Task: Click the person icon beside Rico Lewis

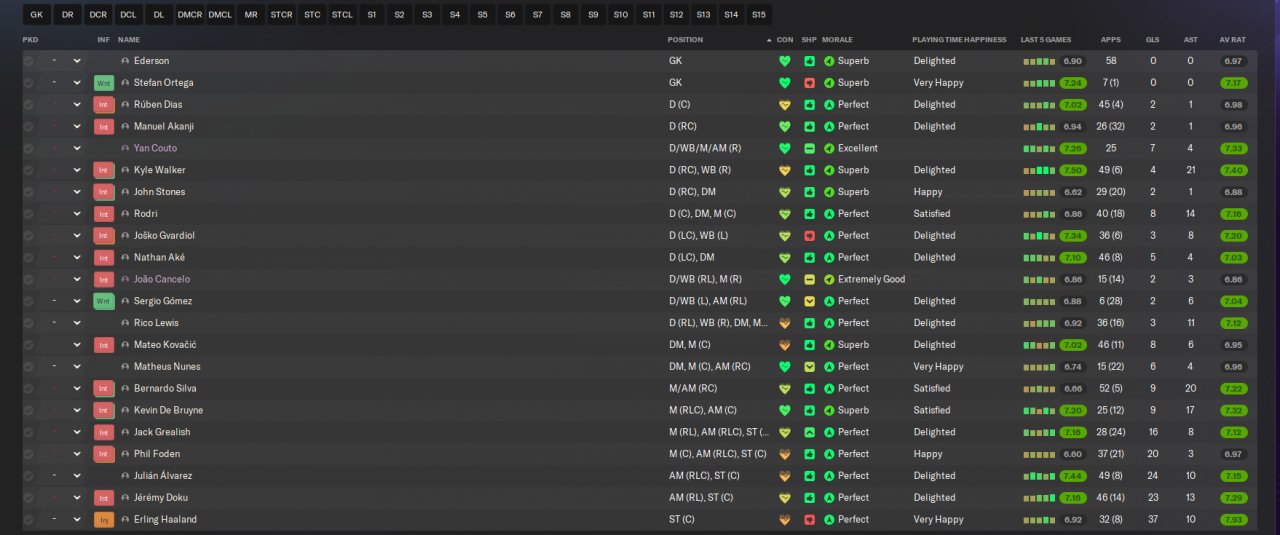Action: 125,323
